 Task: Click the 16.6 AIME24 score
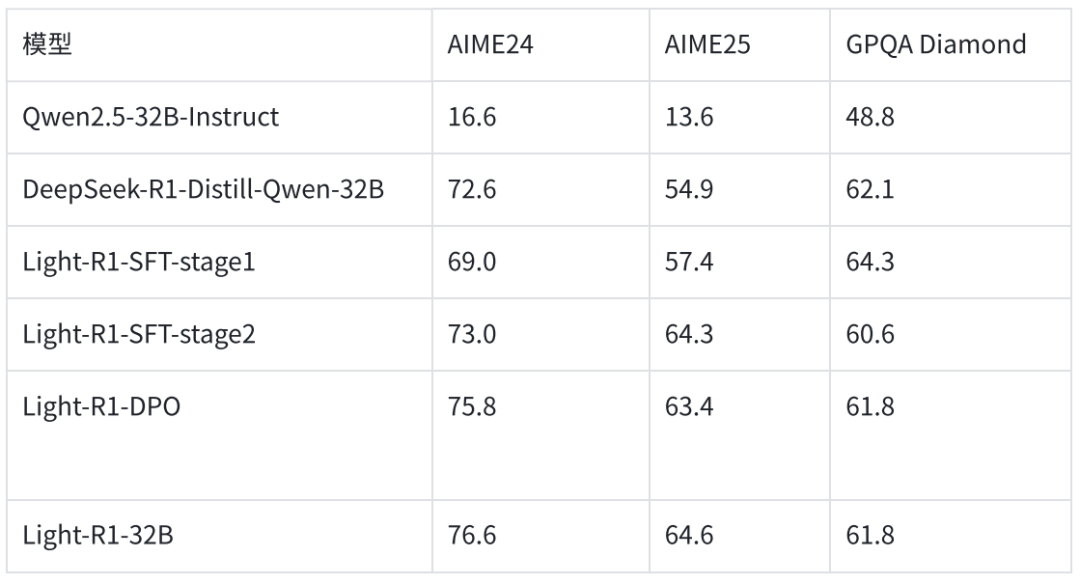[x=472, y=117]
